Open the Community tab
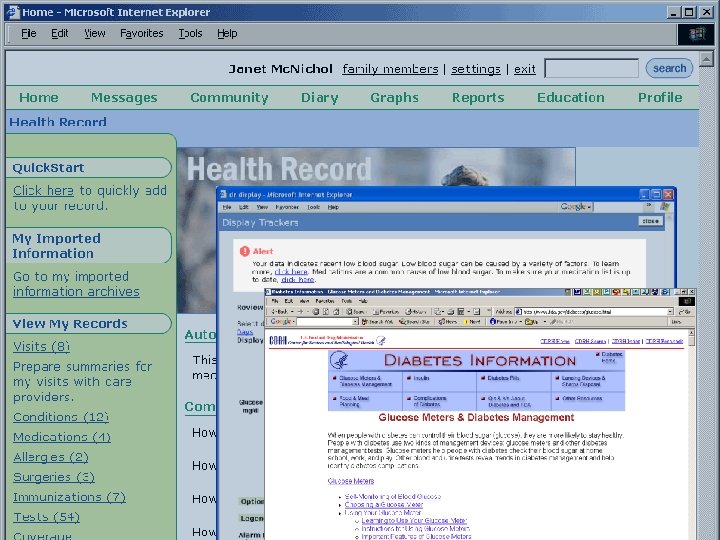720x540 pixels. (229, 97)
